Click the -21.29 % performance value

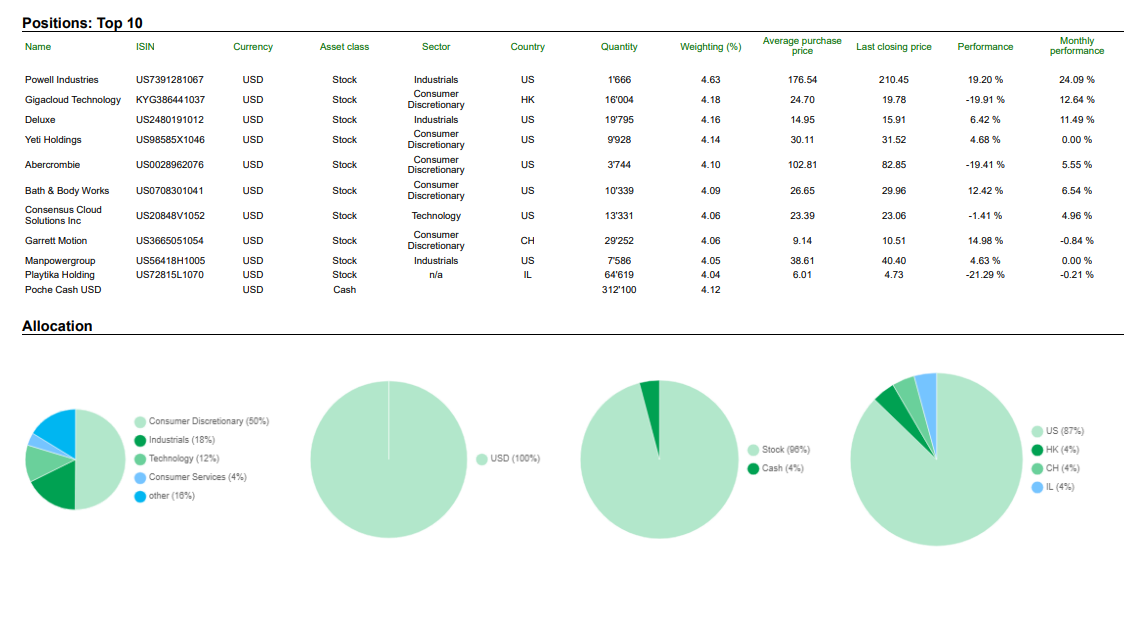pyautogui.click(x=985, y=275)
